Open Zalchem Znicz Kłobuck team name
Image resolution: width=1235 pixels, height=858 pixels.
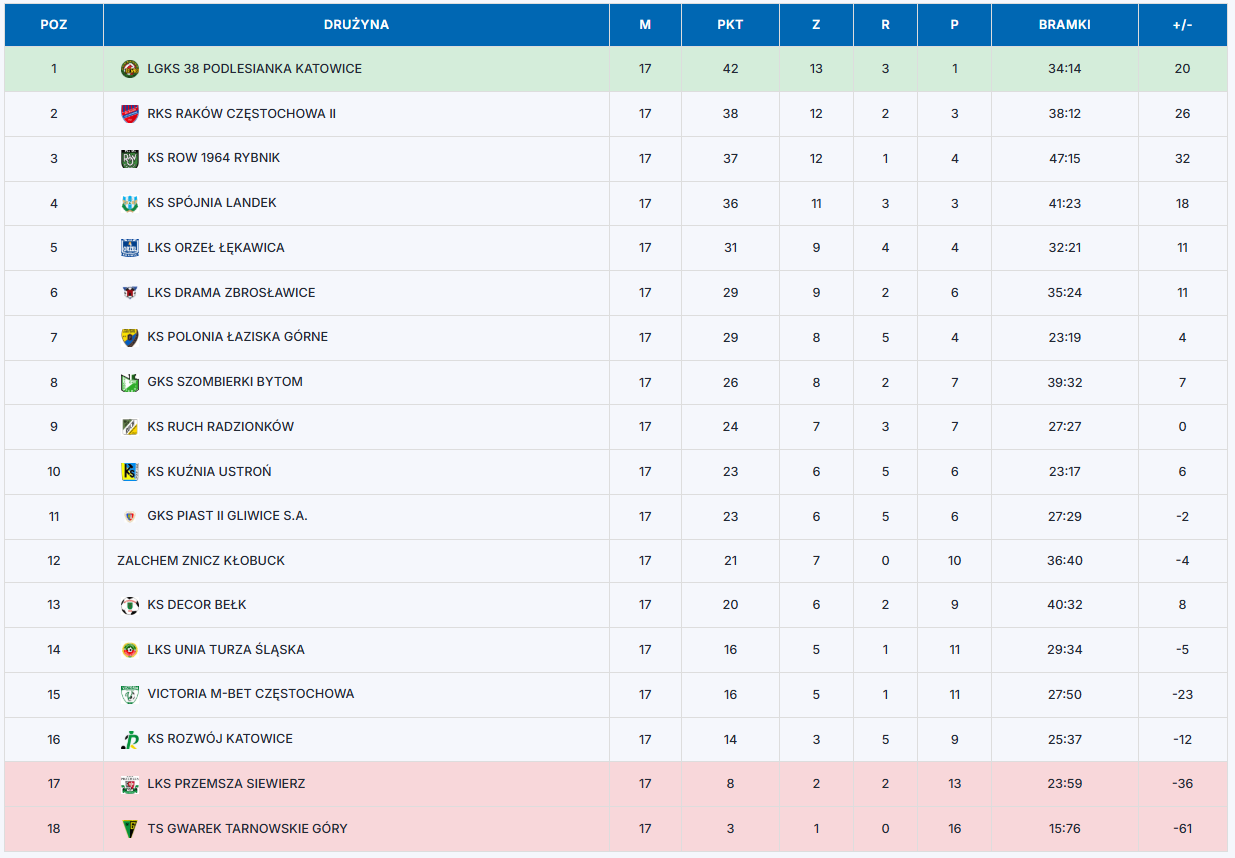point(201,561)
